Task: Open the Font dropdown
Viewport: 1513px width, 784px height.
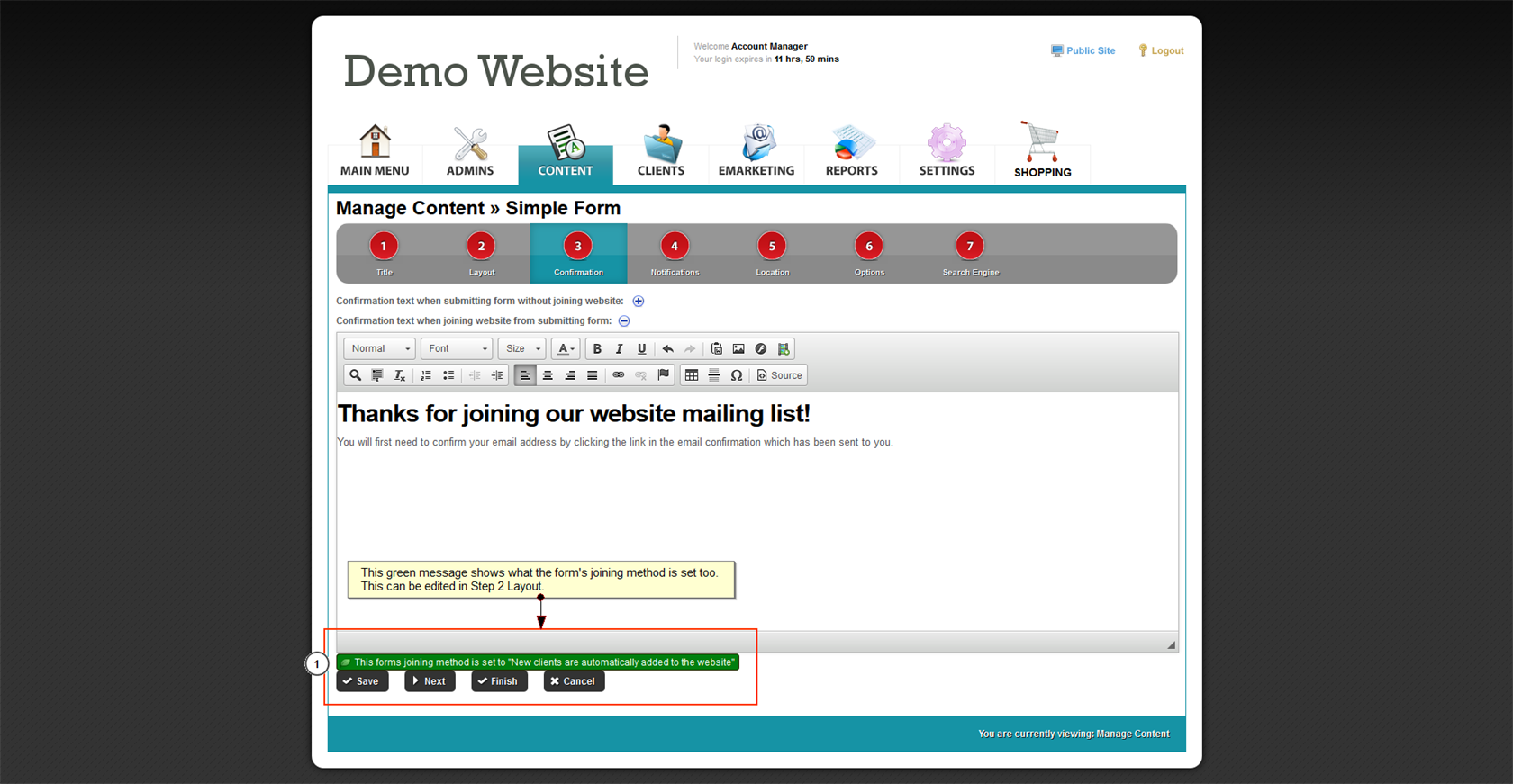Action: pyautogui.click(x=457, y=349)
